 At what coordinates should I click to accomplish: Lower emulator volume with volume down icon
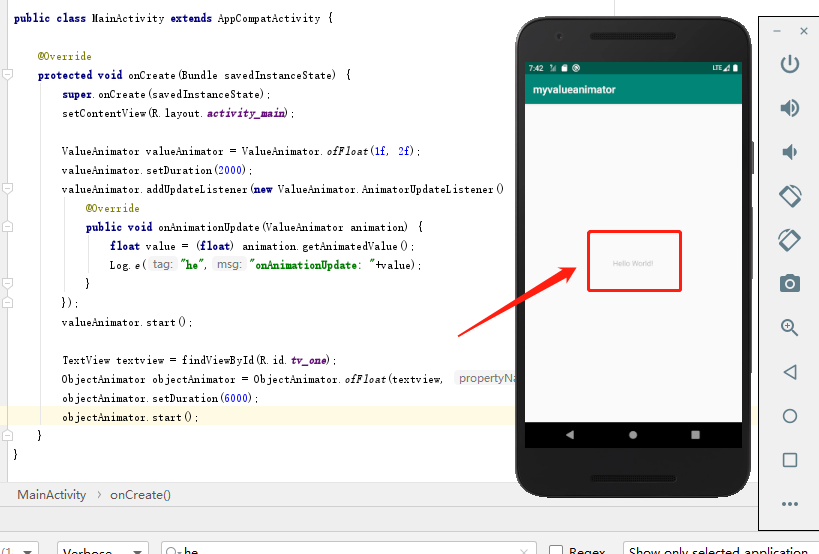coord(789,152)
